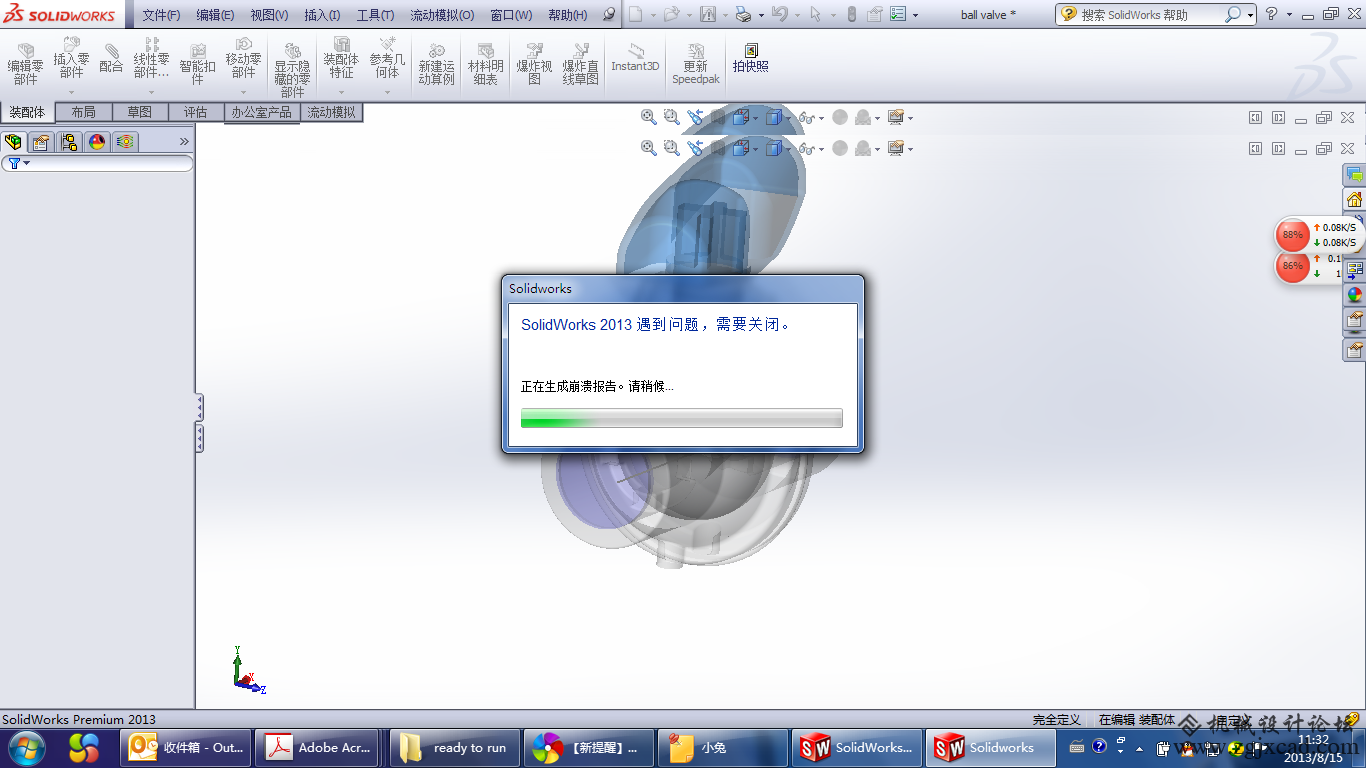This screenshot has height=768, width=1366.
Task: Open SolidWorks Resources house icon in task pane
Action: click(x=1354, y=199)
